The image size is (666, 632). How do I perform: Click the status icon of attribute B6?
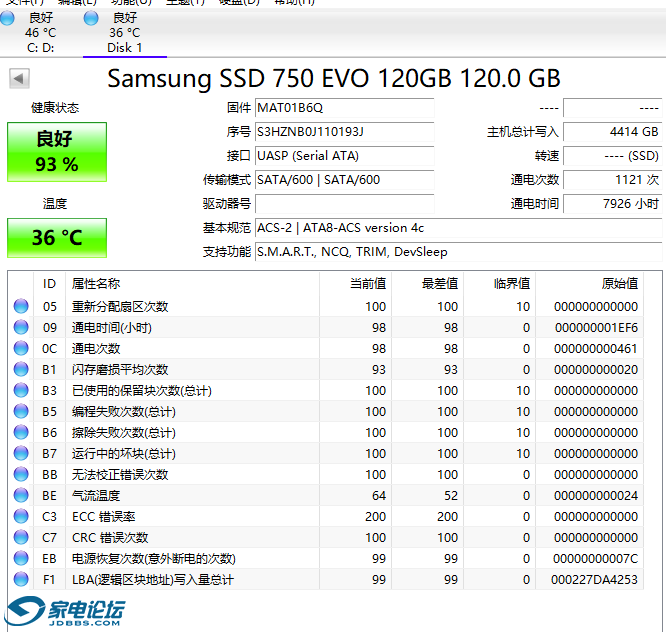point(21,432)
